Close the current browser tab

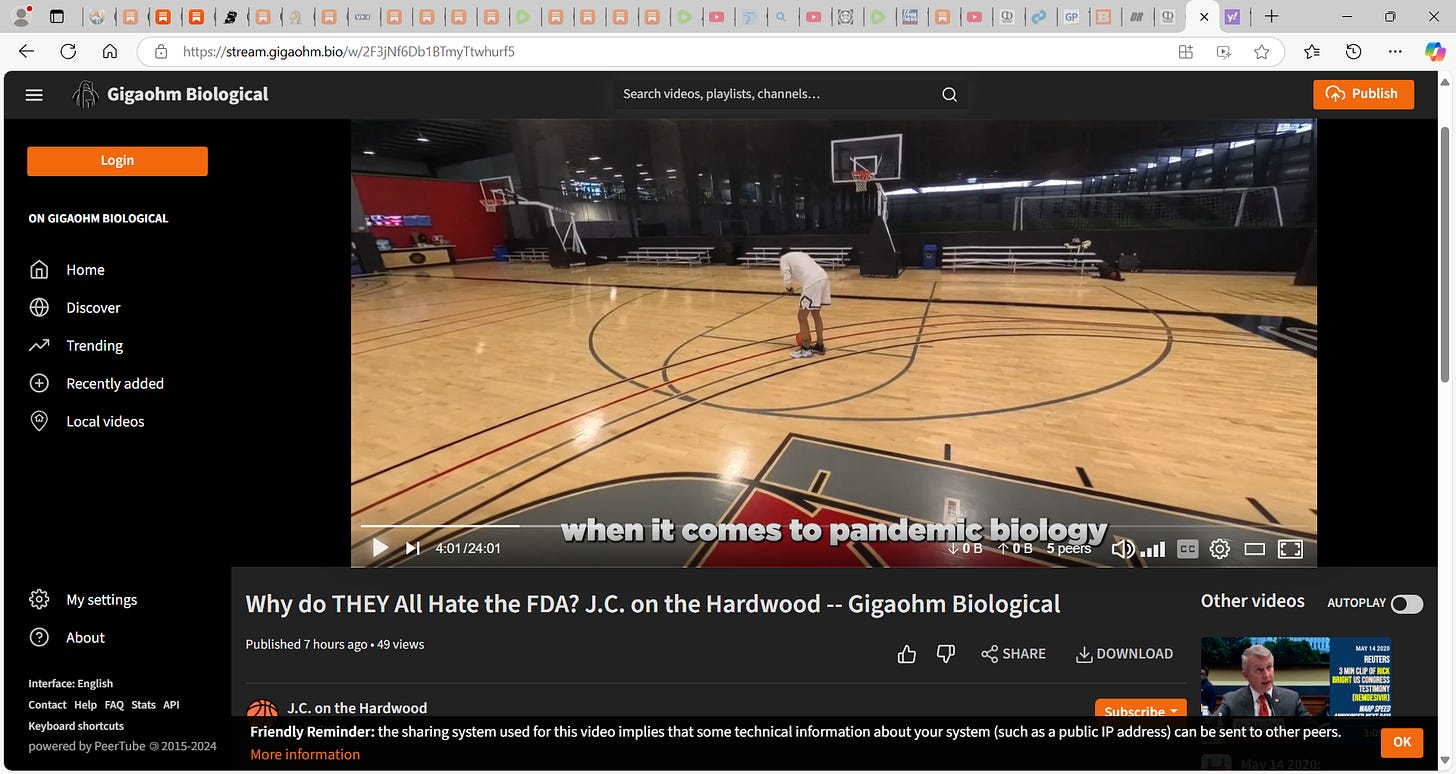tap(1203, 17)
